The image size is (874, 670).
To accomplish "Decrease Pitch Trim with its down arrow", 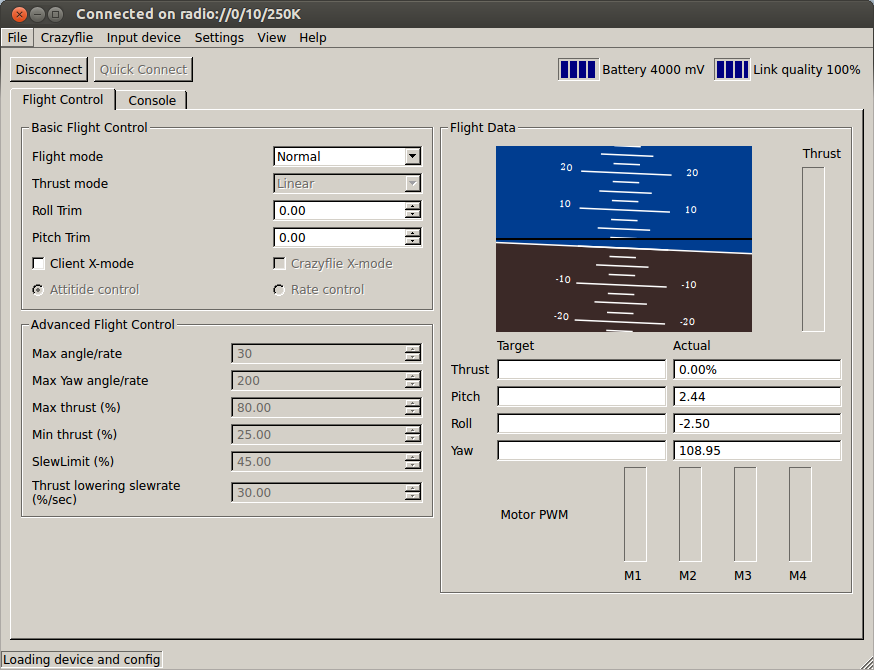I will tap(412, 242).
